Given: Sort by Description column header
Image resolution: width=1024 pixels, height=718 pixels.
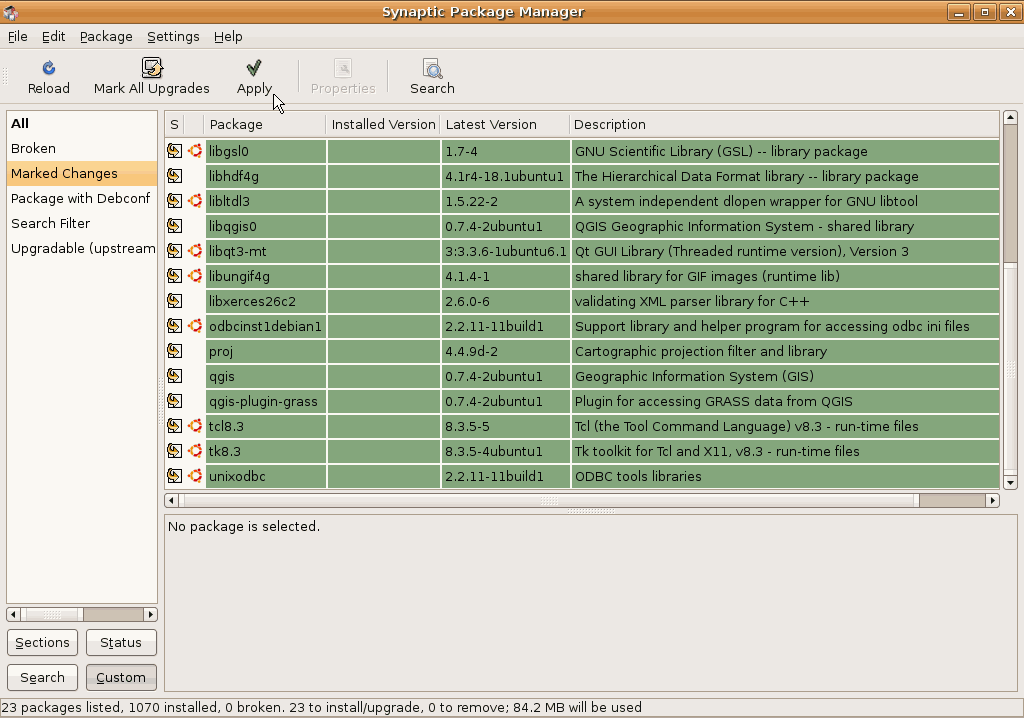Looking at the screenshot, I should click(x=784, y=124).
